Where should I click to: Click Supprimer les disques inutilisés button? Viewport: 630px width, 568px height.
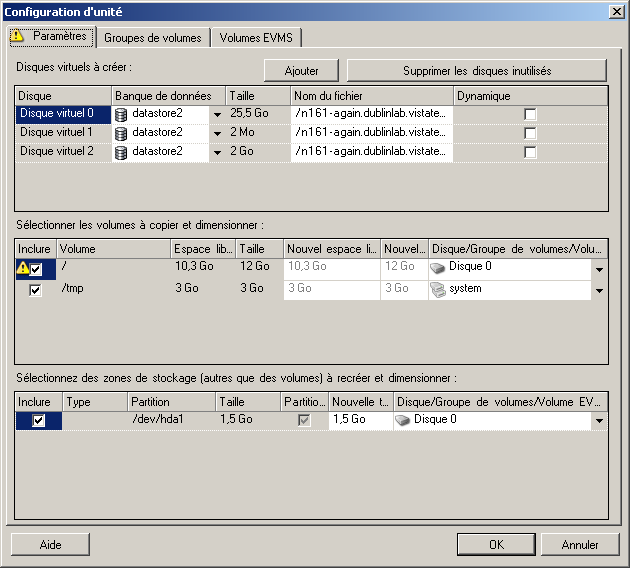(476, 71)
